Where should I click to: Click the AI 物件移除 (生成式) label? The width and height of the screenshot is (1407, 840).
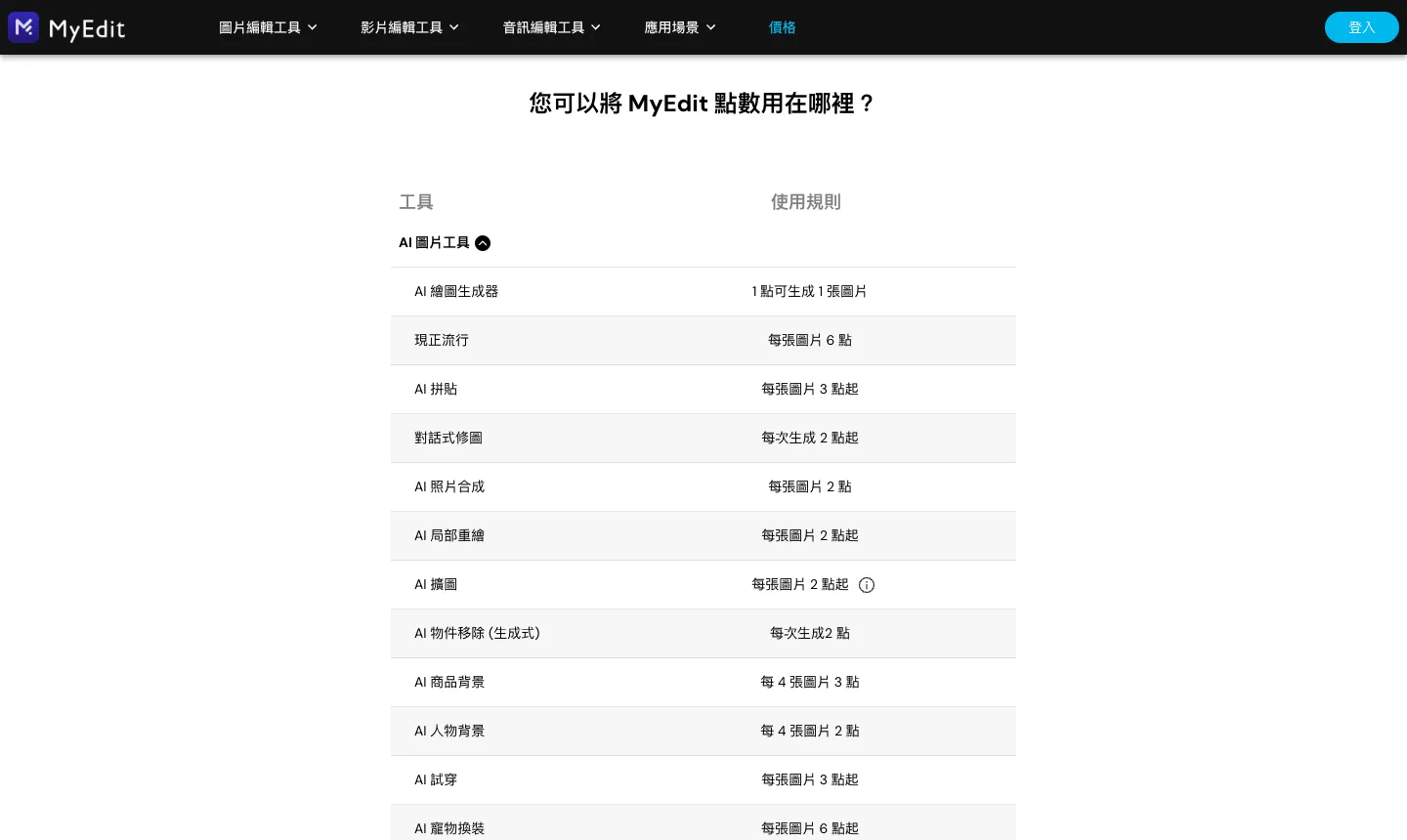click(477, 633)
